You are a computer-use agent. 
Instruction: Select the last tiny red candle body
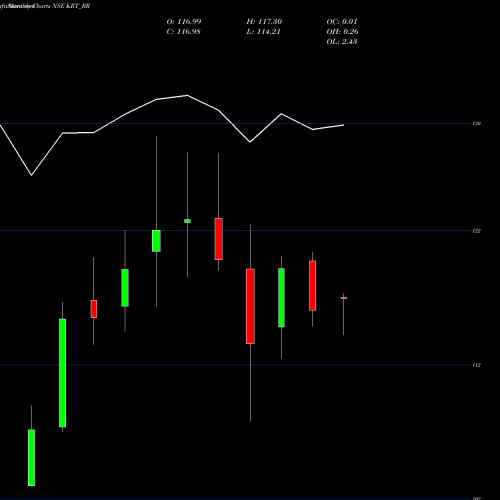click(344, 298)
